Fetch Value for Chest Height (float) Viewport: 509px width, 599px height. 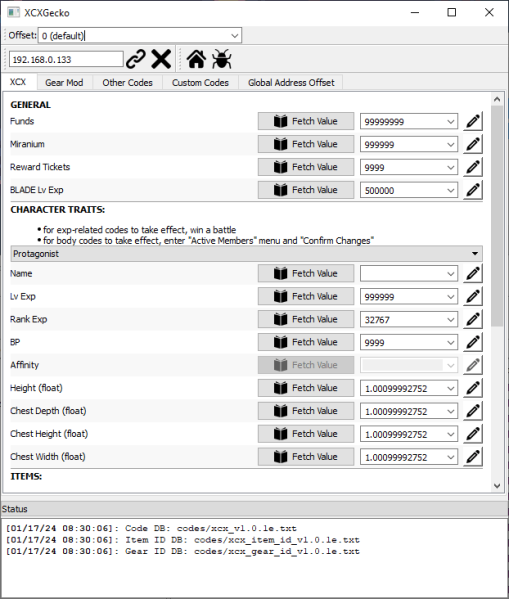coord(306,434)
